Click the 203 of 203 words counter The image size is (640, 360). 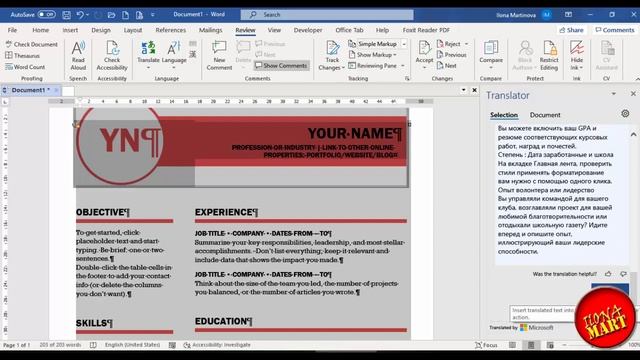pos(60,345)
